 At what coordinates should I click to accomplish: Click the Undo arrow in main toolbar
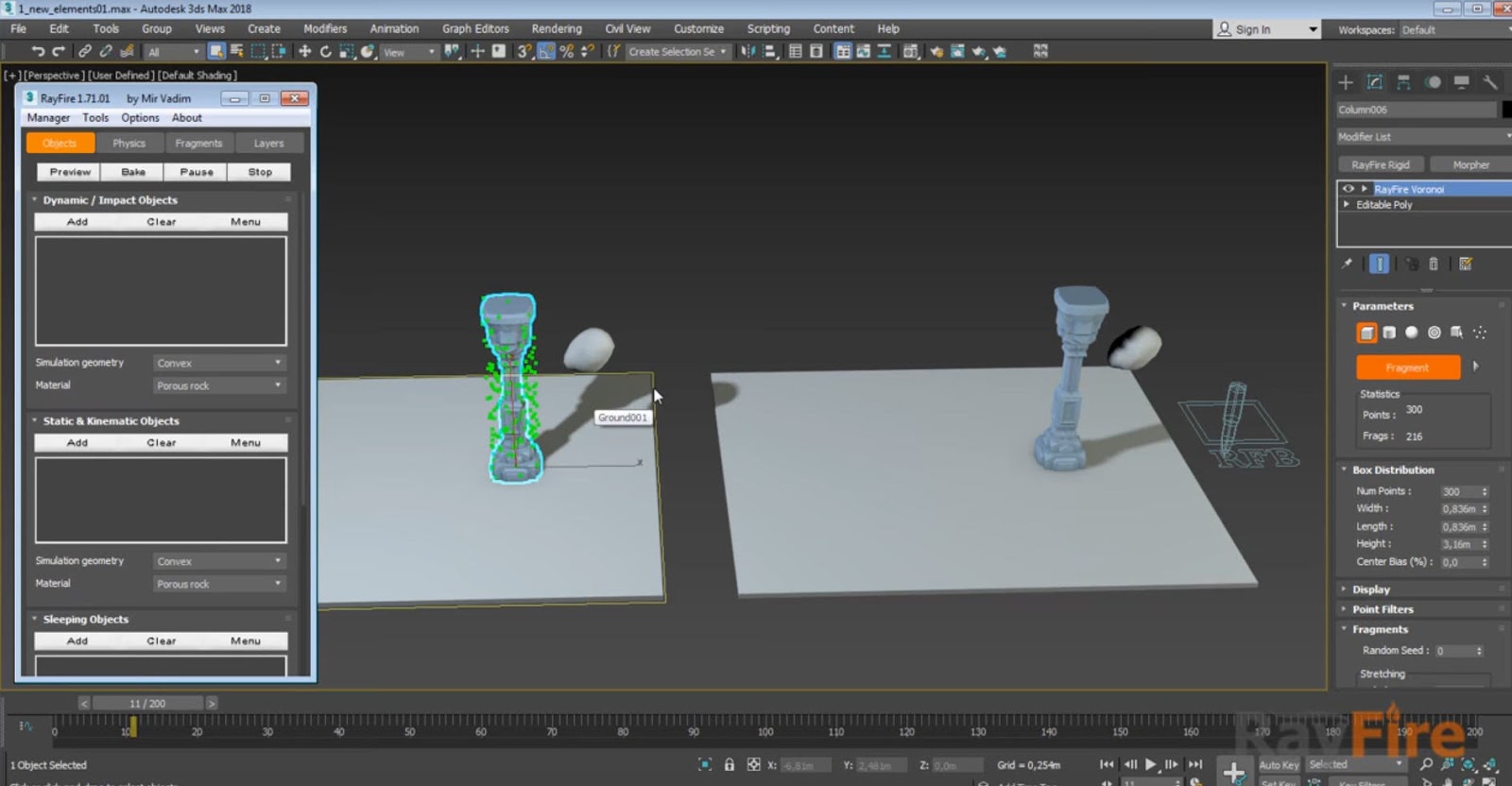pos(38,52)
